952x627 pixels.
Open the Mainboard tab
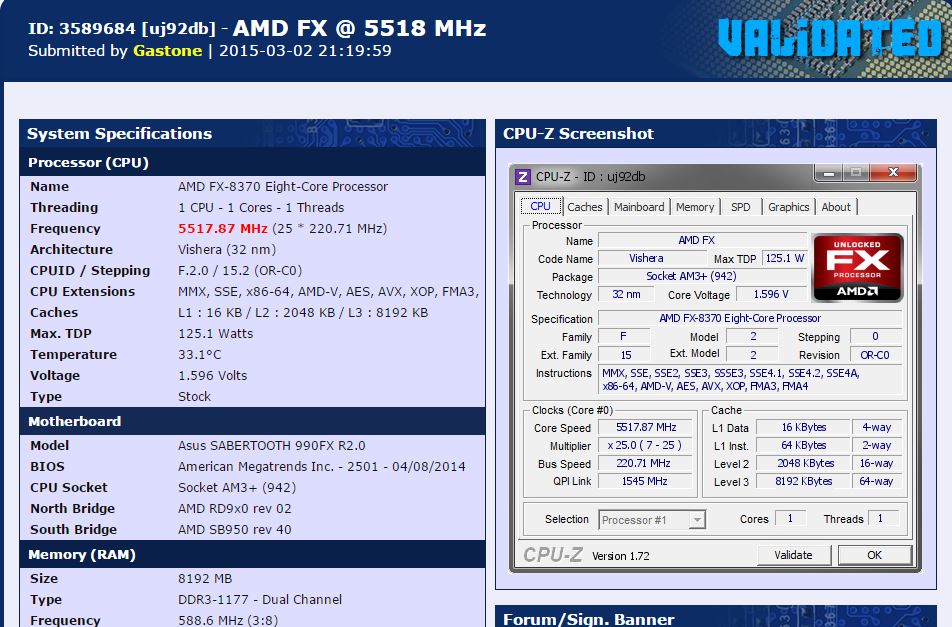point(639,207)
